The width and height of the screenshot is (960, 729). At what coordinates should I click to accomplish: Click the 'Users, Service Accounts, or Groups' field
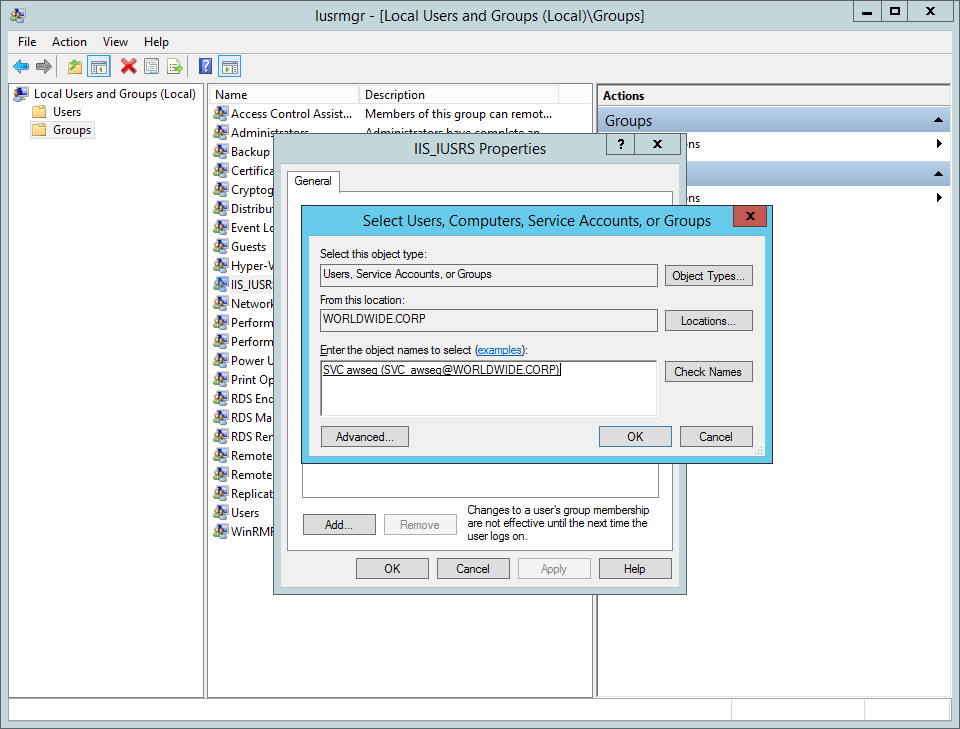pyautogui.click(x=489, y=275)
